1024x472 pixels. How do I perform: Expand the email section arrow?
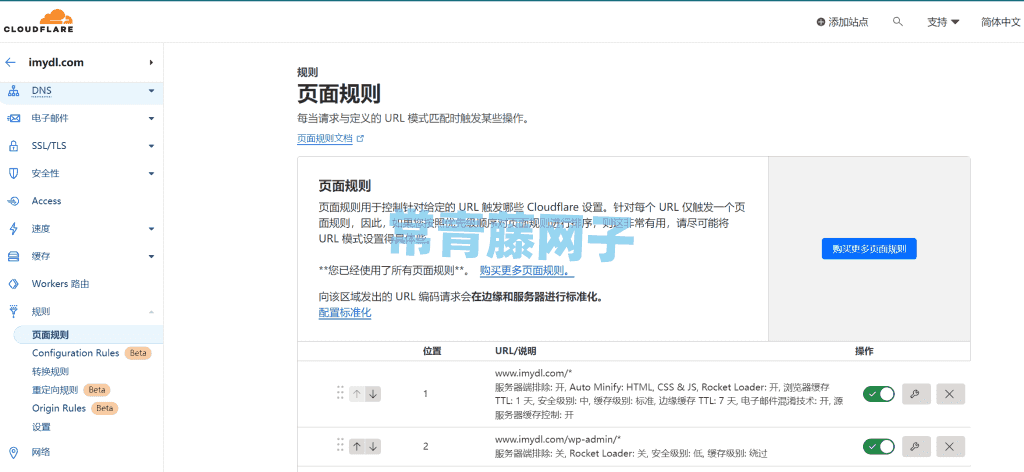coord(152,119)
